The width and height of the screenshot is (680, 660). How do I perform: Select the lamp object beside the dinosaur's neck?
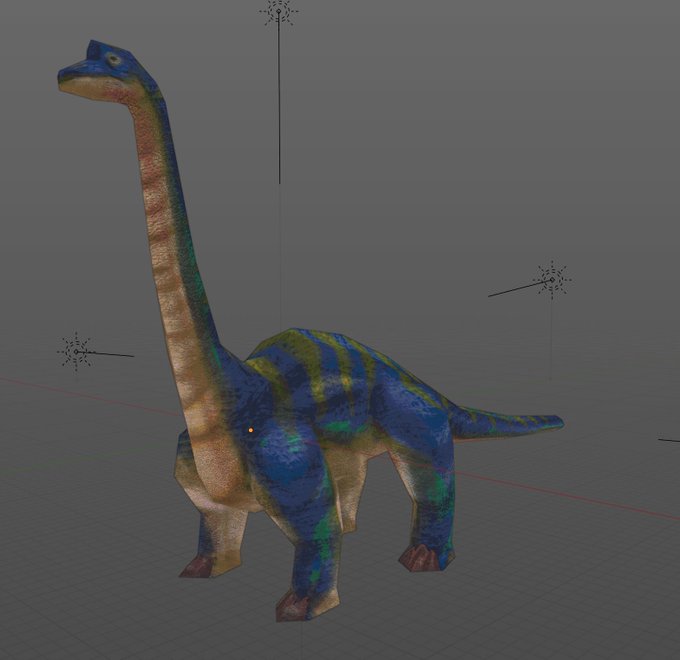pyautogui.click(x=76, y=352)
